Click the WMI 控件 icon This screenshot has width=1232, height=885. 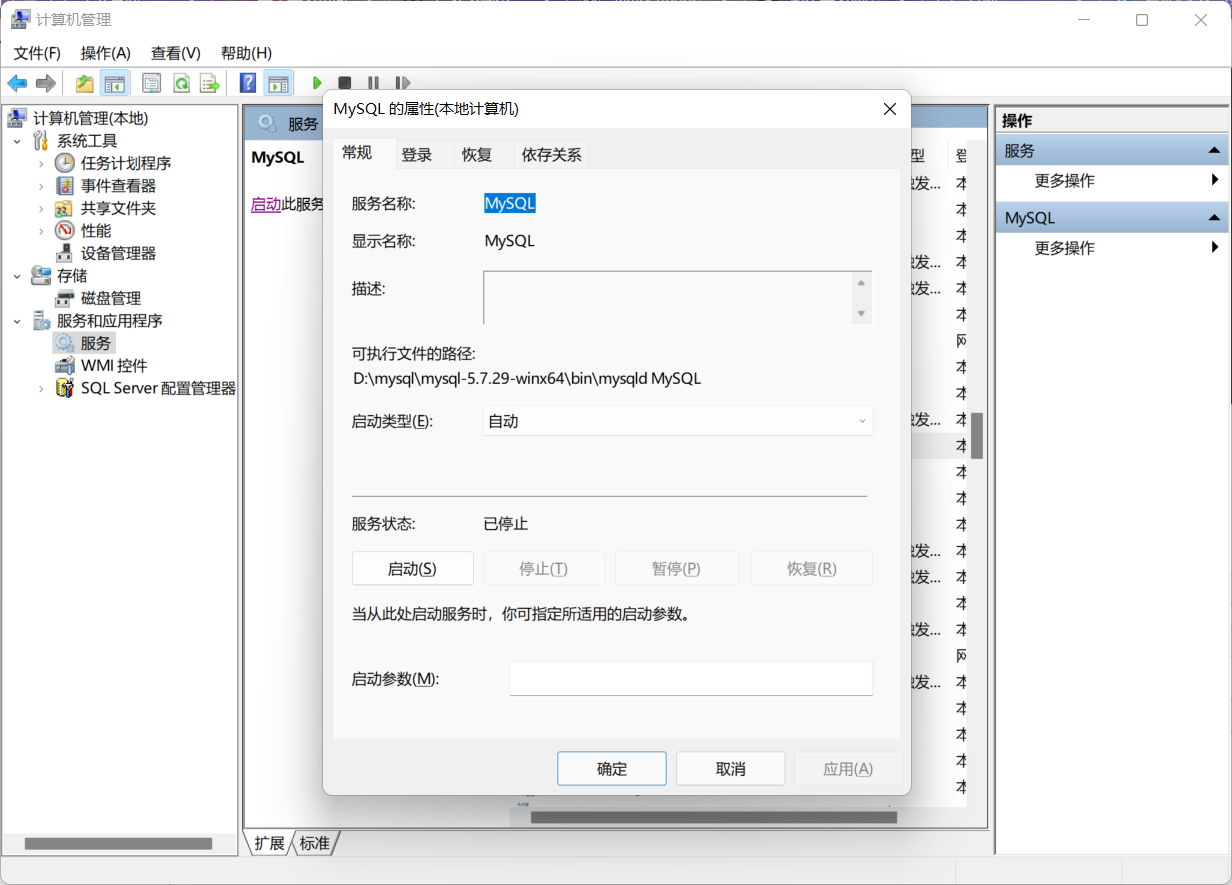(64, 366)
